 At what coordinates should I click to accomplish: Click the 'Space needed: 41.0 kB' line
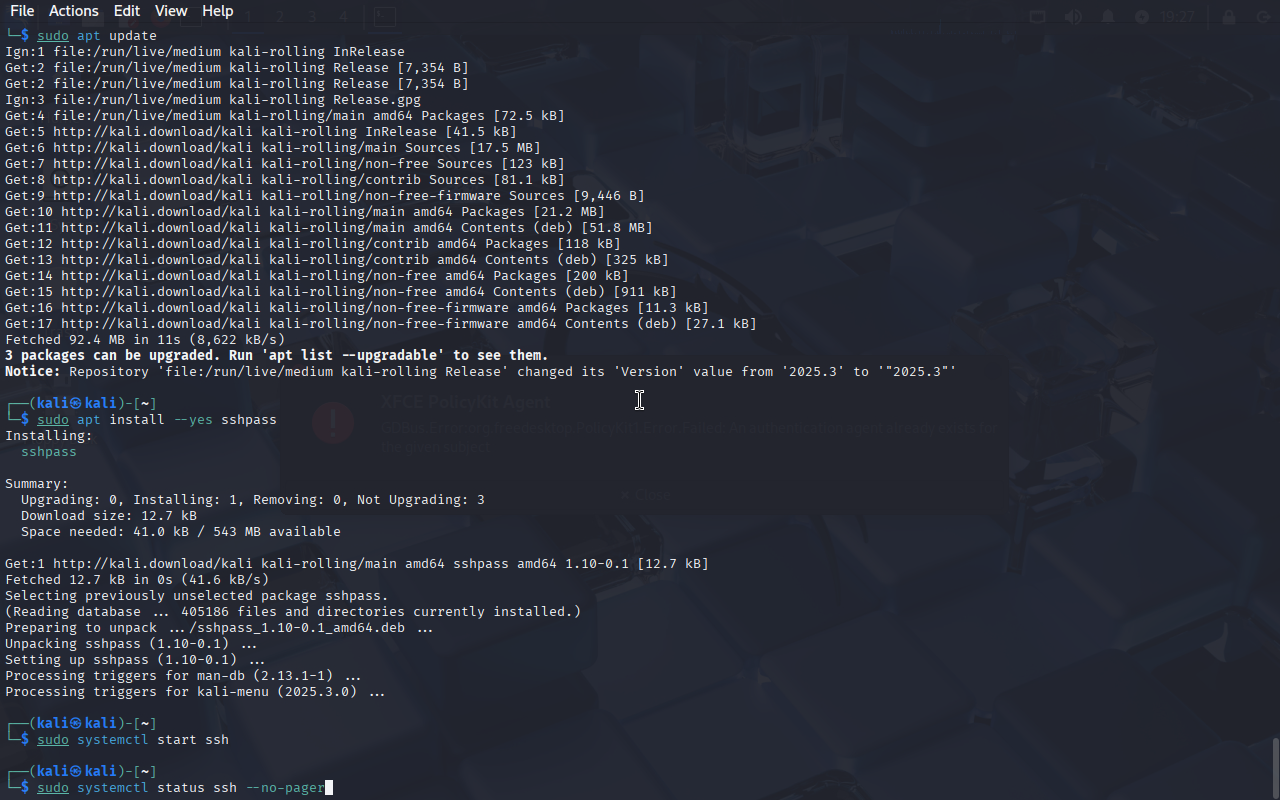181,532
